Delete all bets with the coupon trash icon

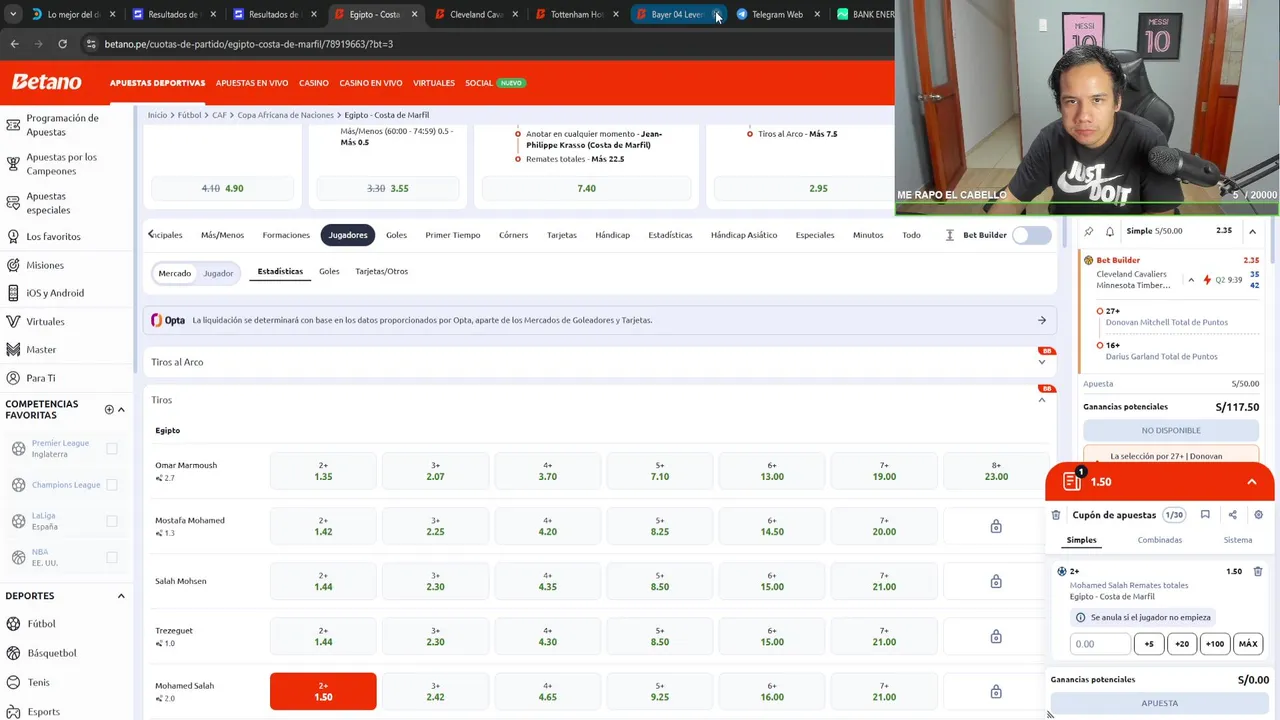(1056, 515)
